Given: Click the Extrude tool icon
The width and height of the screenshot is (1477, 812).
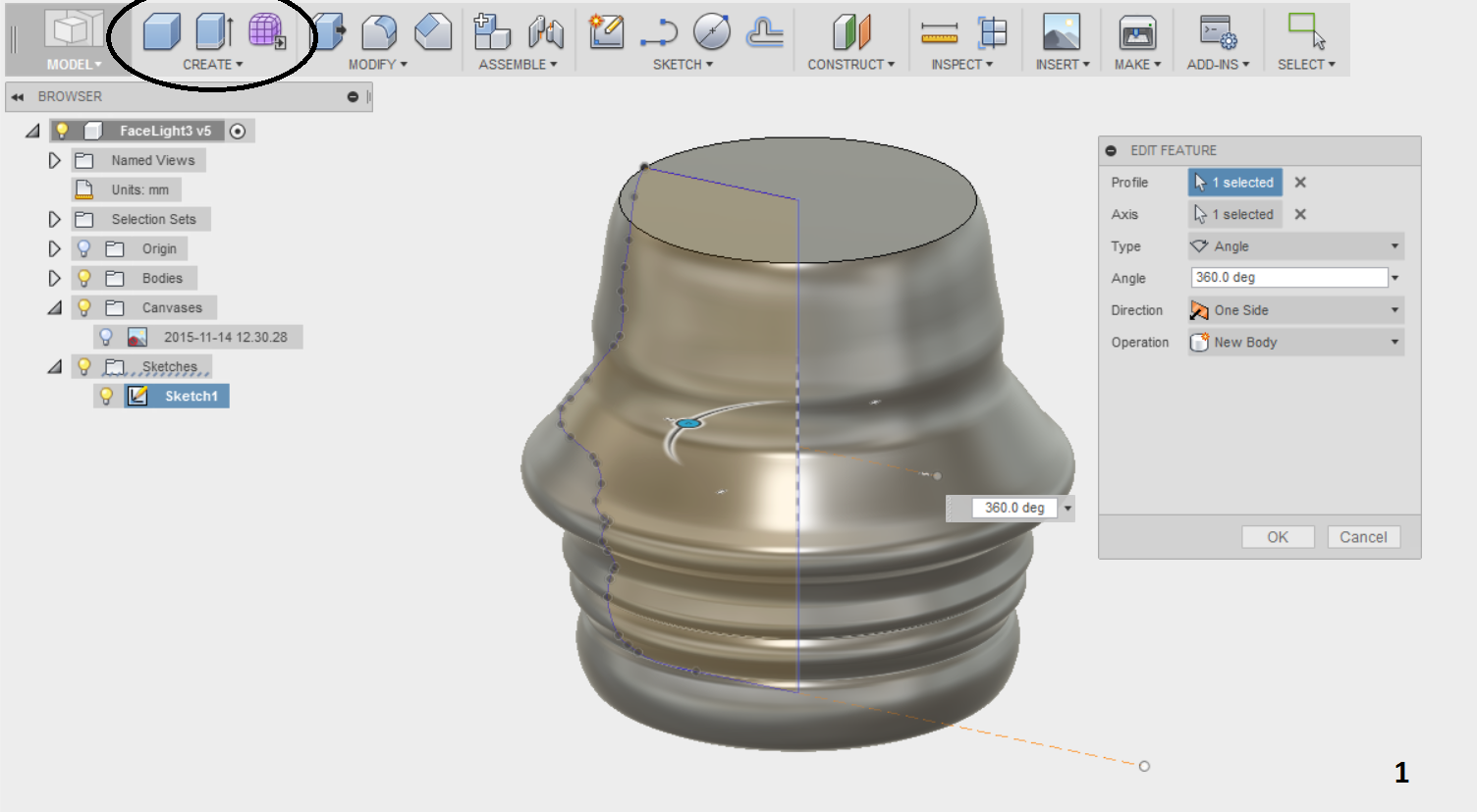Looking at the screenshot, I should point(214,31).
